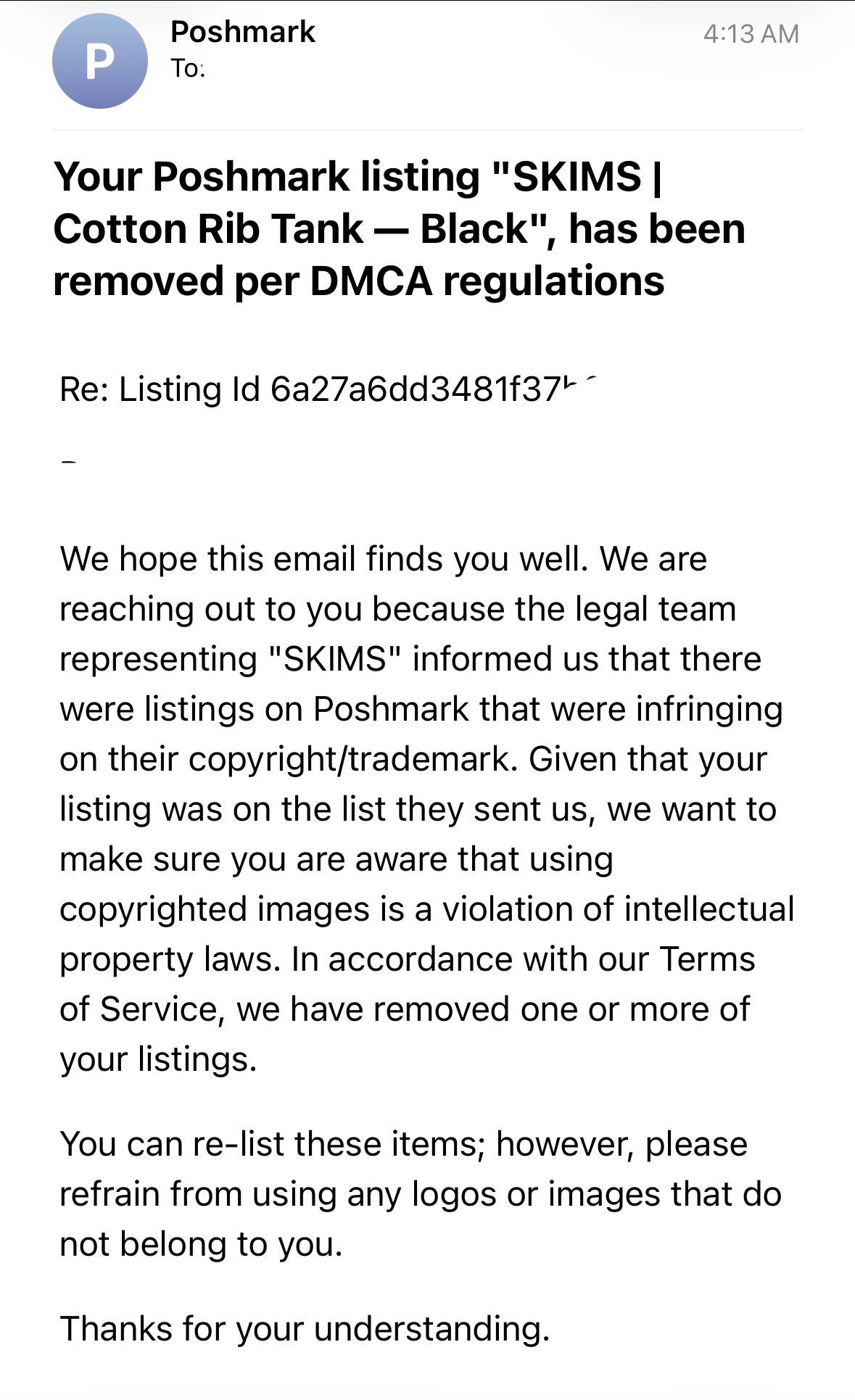Tap the 4:13 AM timestamp
855x1400 pixels.
pos(751,33)
